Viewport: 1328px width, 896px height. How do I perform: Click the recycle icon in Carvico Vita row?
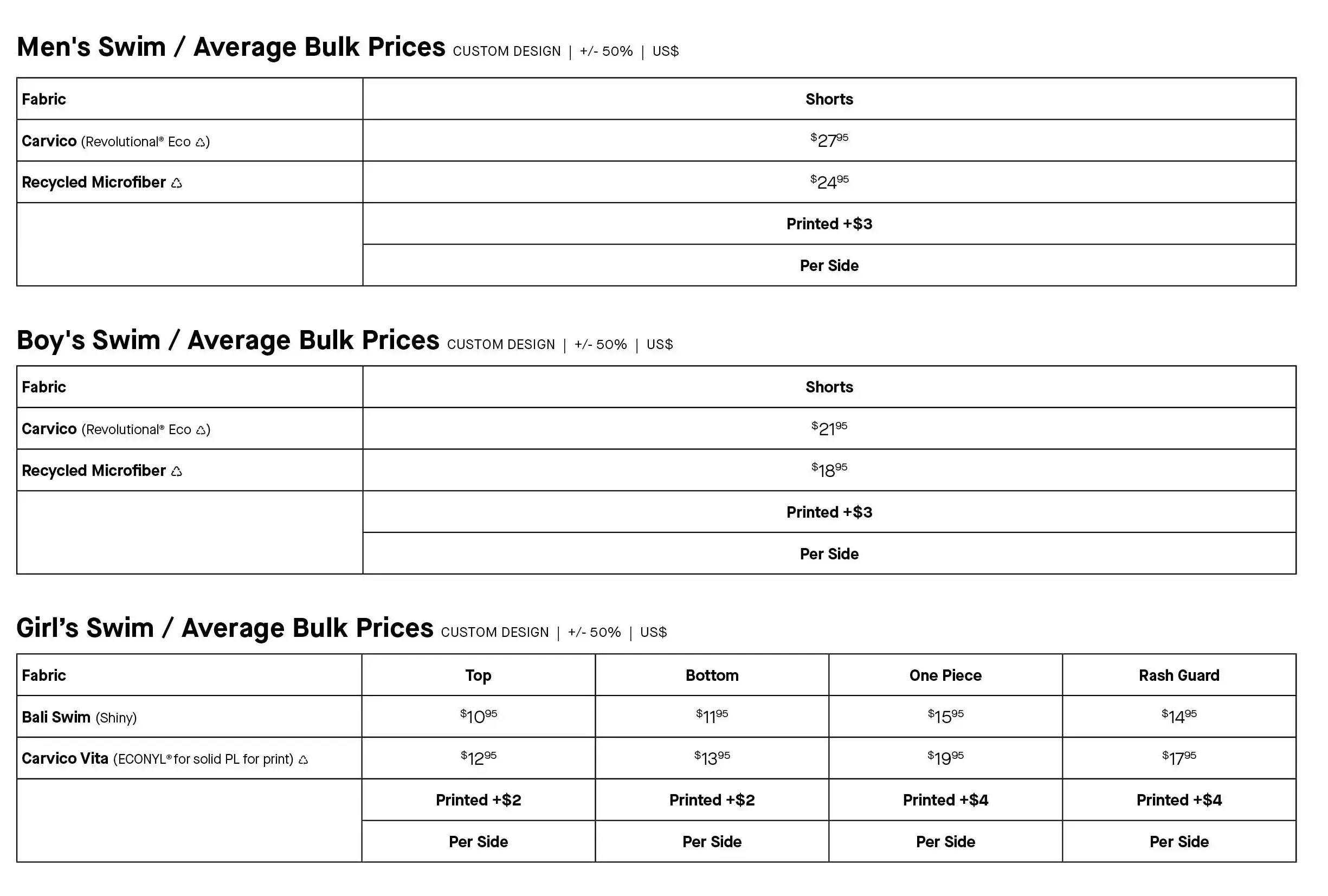[304, 760]
